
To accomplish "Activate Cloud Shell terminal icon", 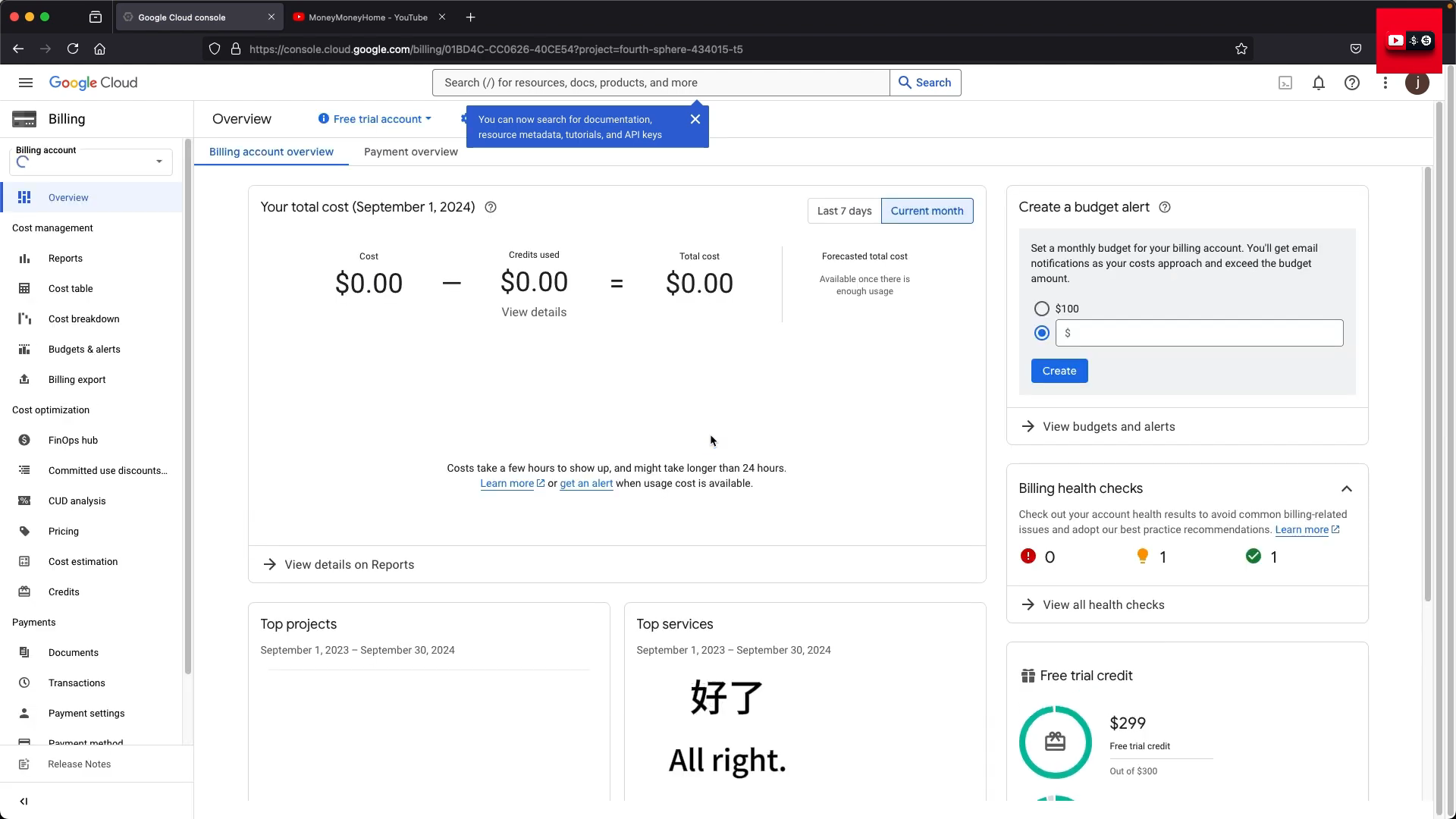I will [1285, 83].
